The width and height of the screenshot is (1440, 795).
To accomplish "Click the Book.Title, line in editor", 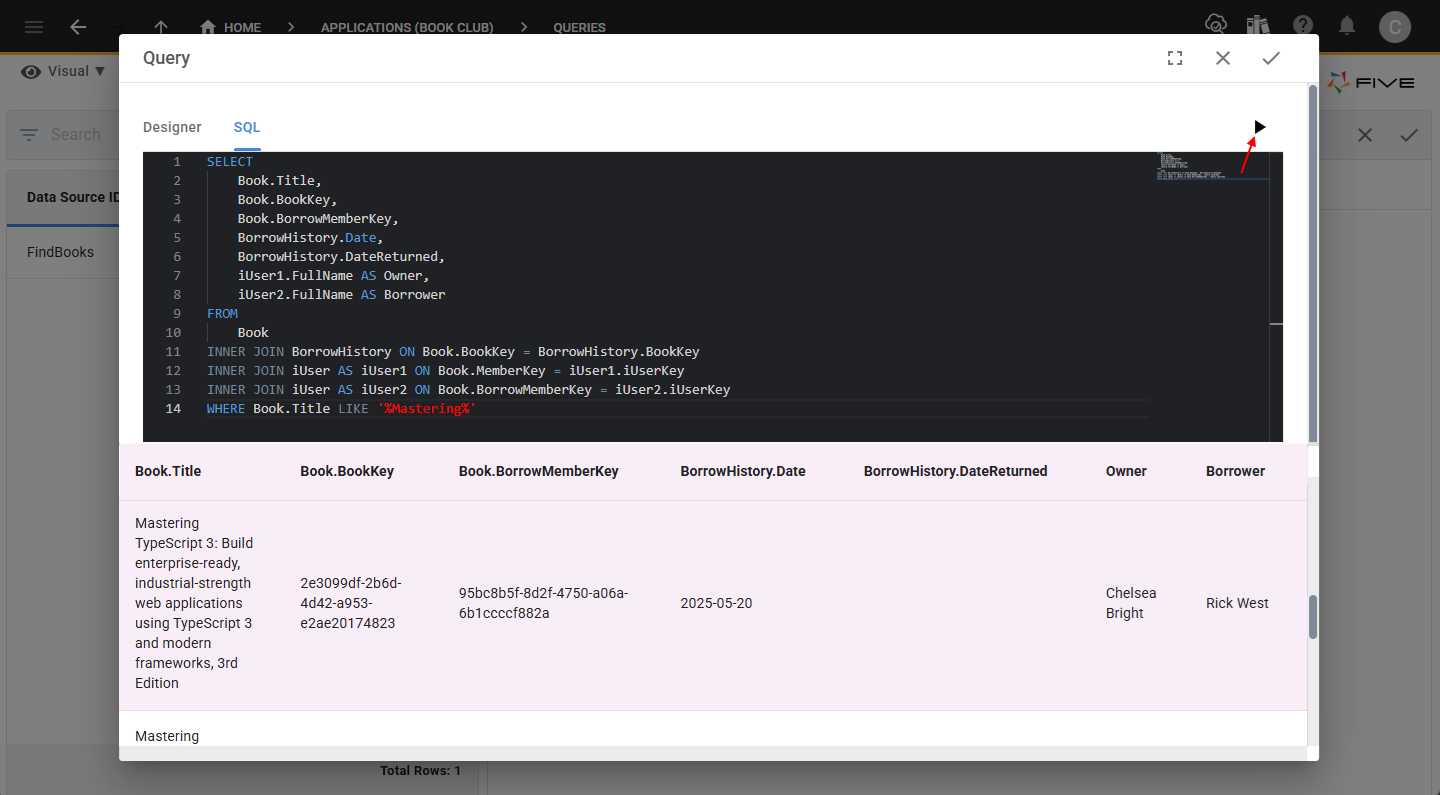I will pos(279,181).
